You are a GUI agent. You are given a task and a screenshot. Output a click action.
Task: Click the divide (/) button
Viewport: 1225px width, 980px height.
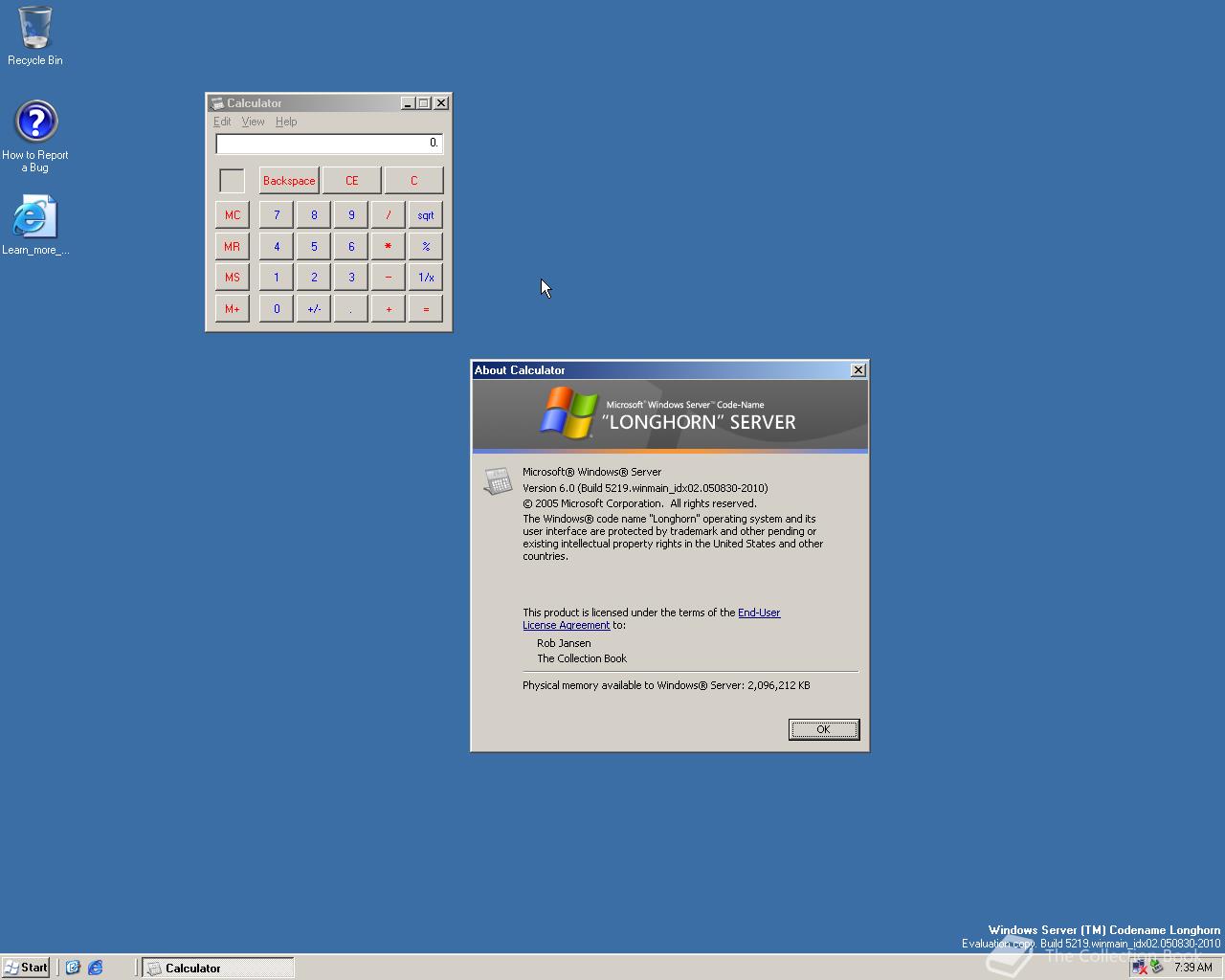click(389, 215)
